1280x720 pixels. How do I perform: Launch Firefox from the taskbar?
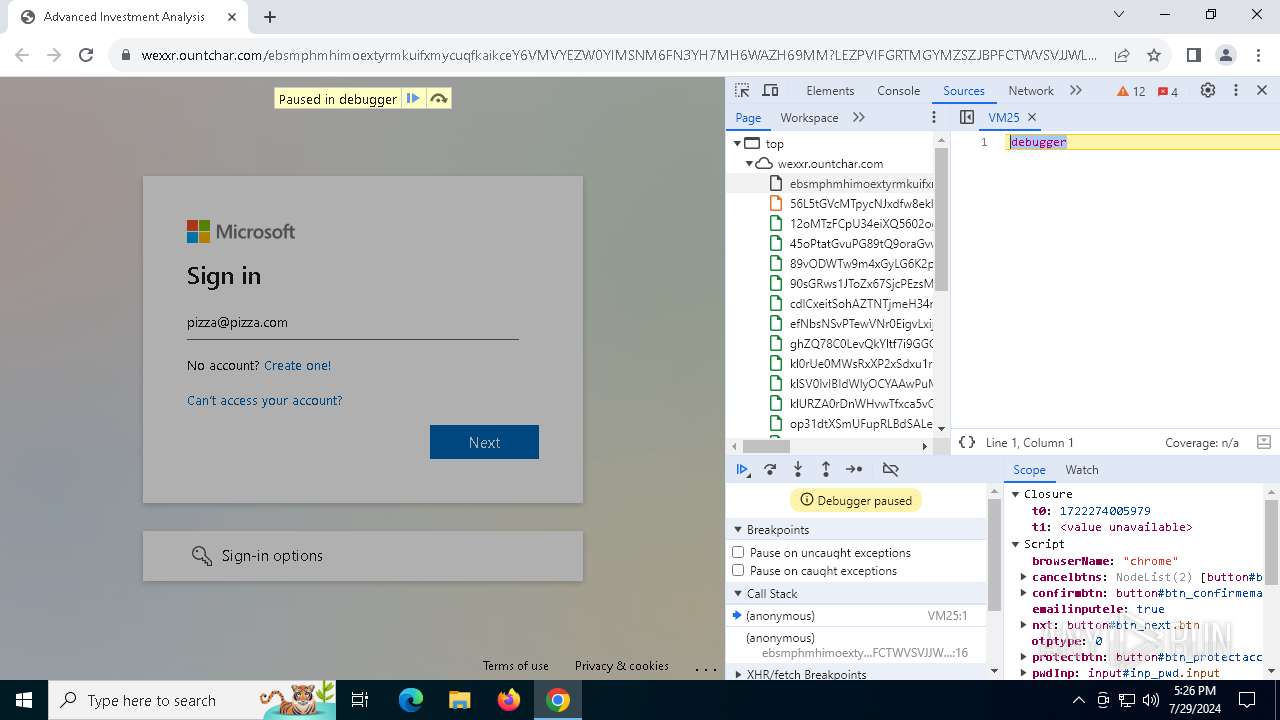click(x=509, y=701)
